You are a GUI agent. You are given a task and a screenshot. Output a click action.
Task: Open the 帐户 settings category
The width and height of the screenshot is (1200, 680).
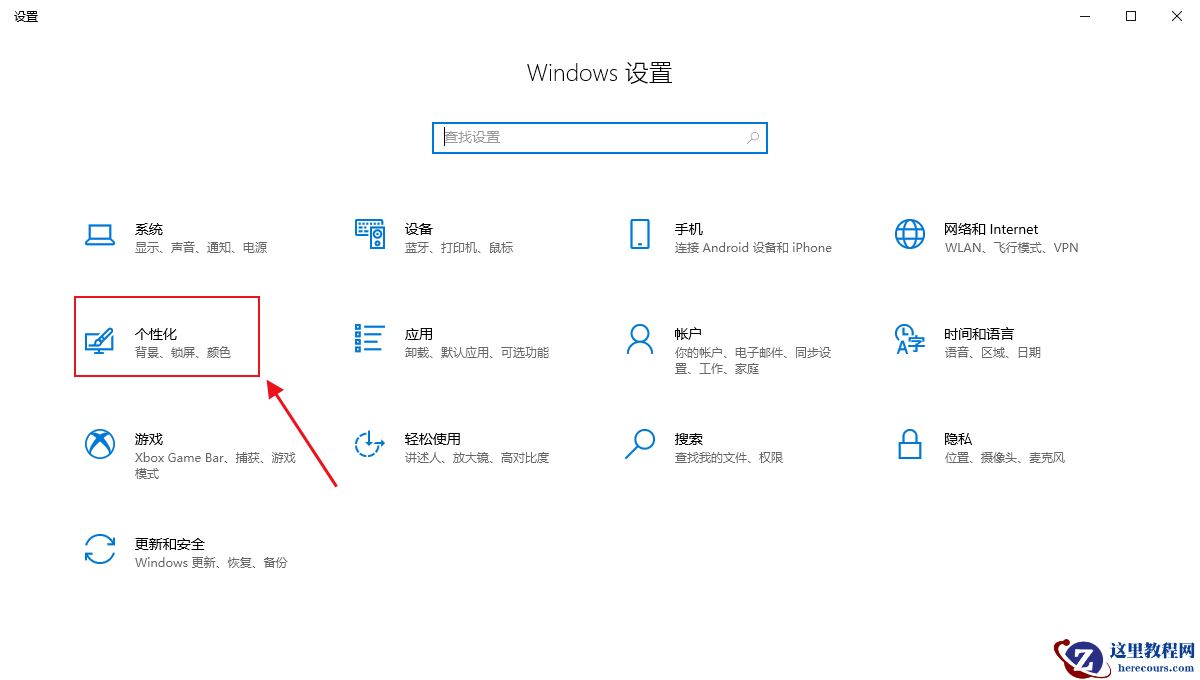click(710, 342)
